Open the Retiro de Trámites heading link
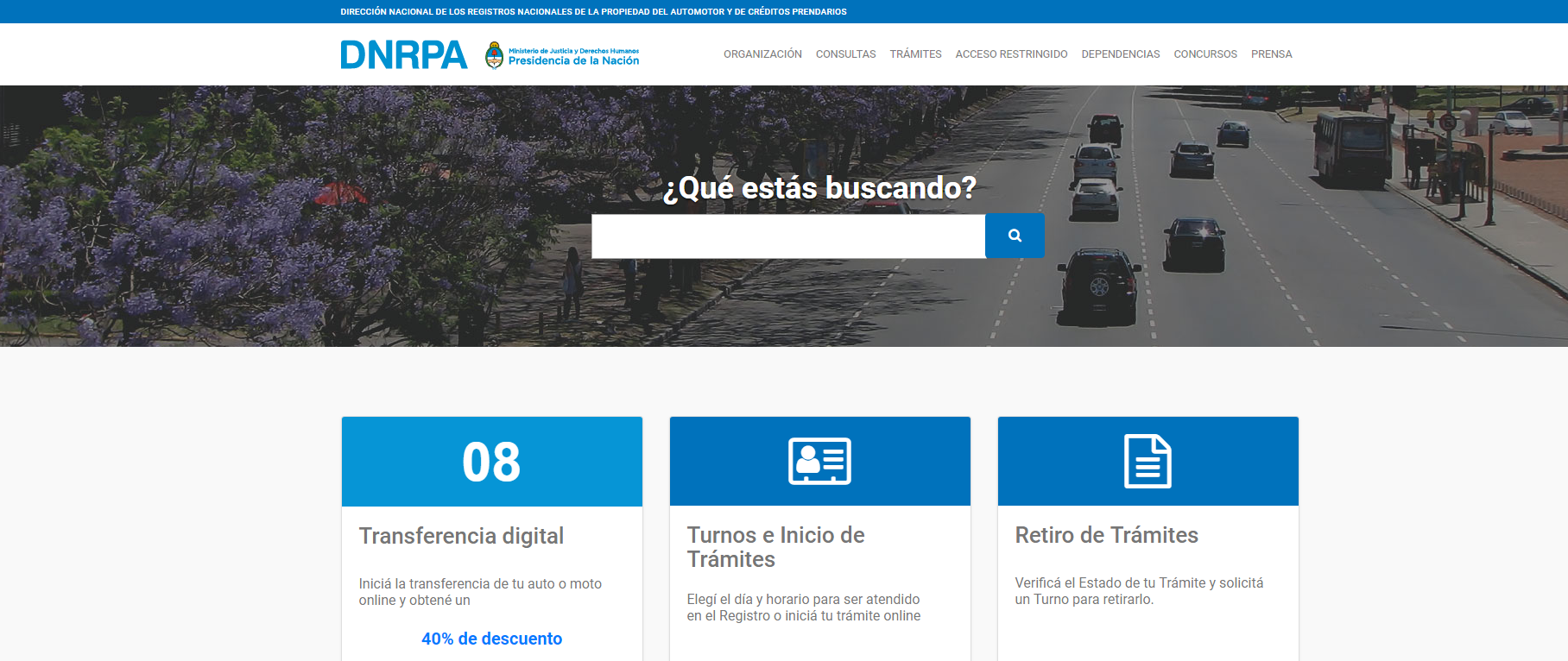Image resolution: width=1568 pixels, height=661 pixels. pos(1106,535)
